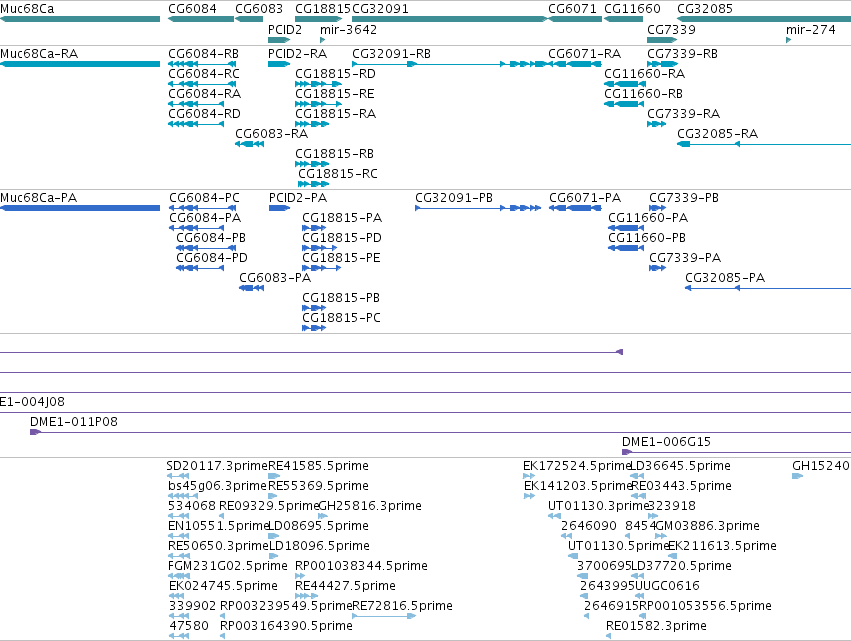Viewport: 851px width, 641px height.
Task: Click the mir-274 label
Action: click(x=810, y=29)
